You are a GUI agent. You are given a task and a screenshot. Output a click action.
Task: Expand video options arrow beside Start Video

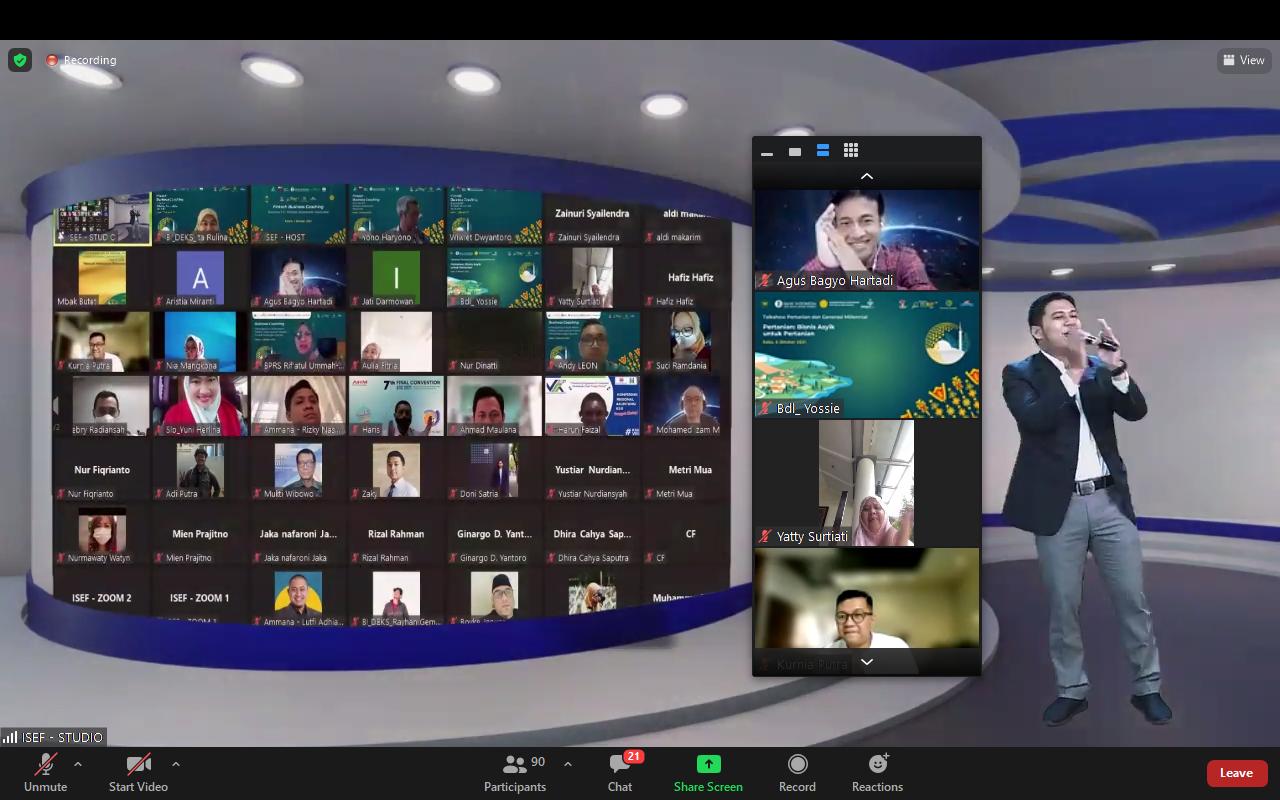click(176, 764)
